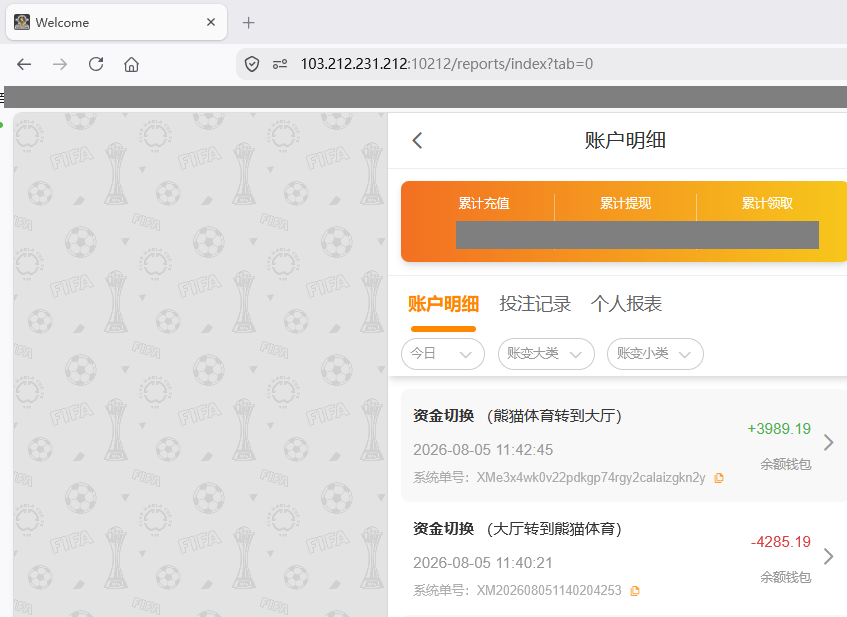847x617 pixels.
Task: Click 资金切换 (大厅转到熊猫体育) title
Action: point(517,529)
